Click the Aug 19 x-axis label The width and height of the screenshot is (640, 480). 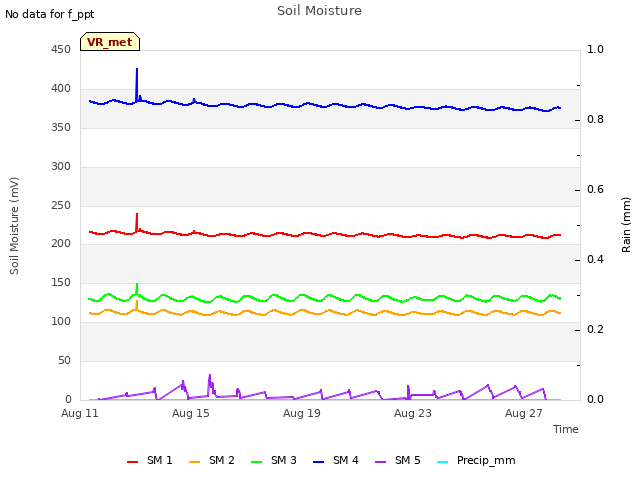coord(302,413)
